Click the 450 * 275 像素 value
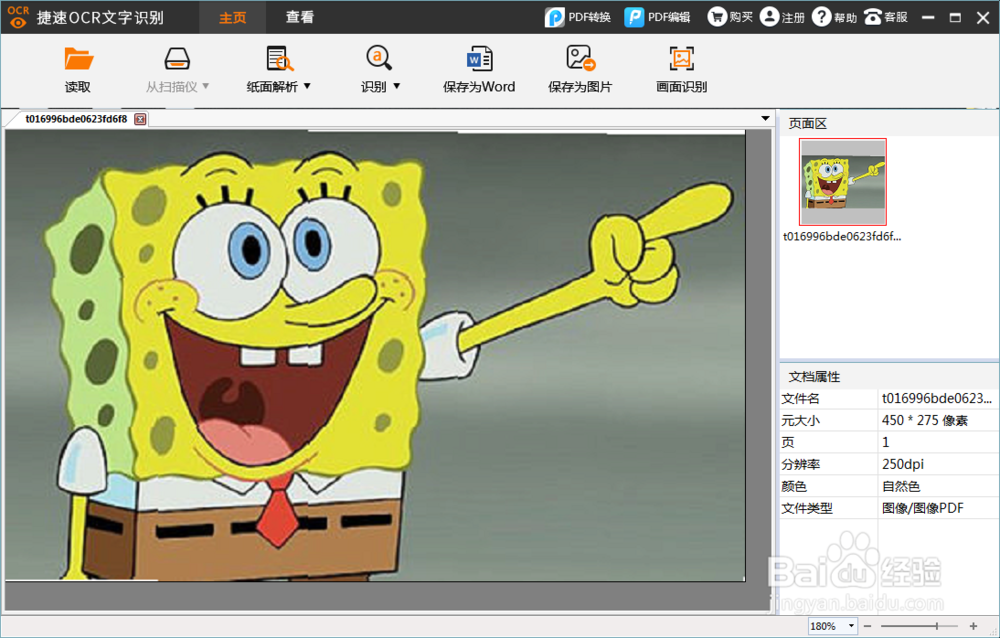Image resolution: width=1000 pixels, height=638 pixels. (x=925, y=420)
